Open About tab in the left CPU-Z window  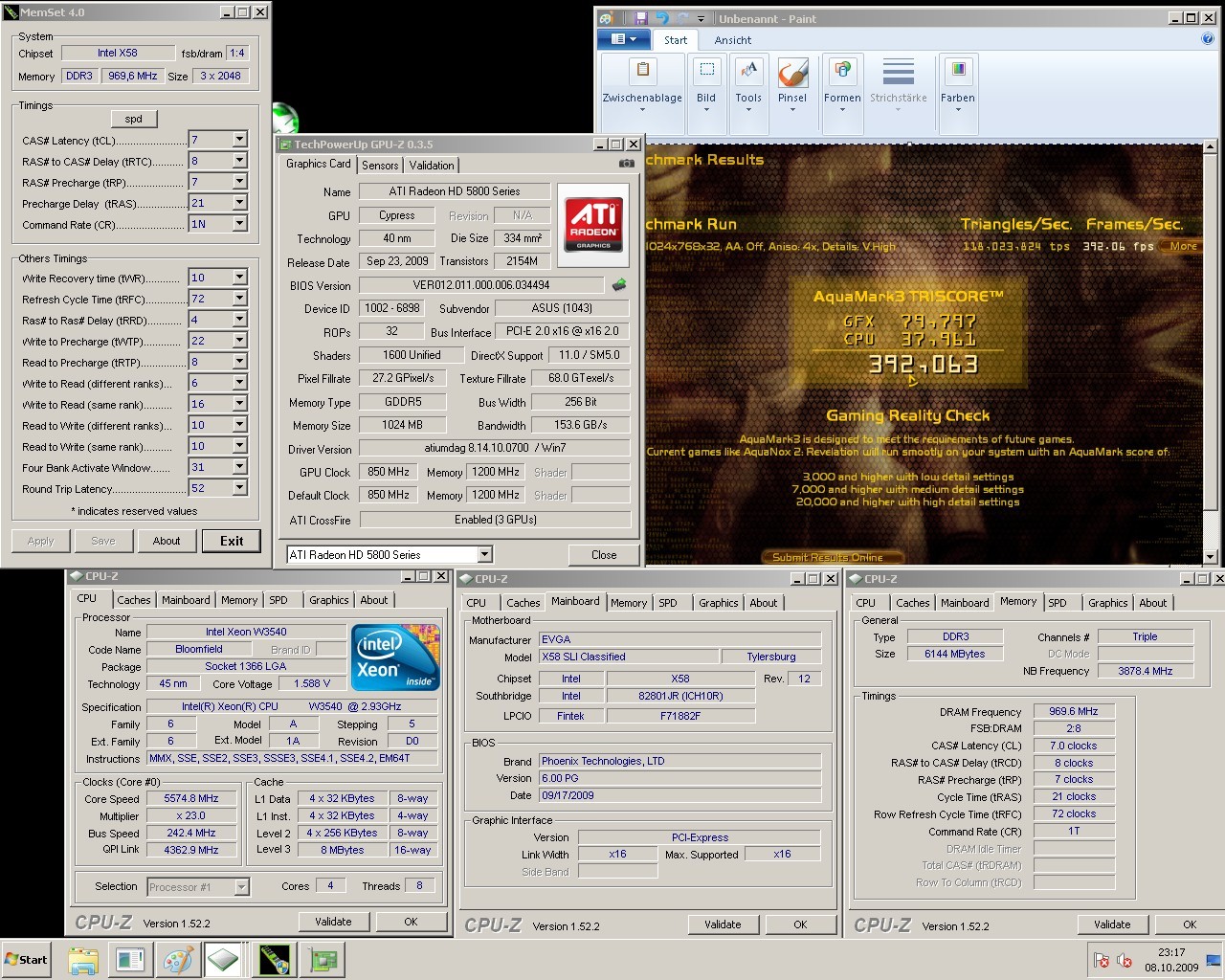[x=374, y=600]
